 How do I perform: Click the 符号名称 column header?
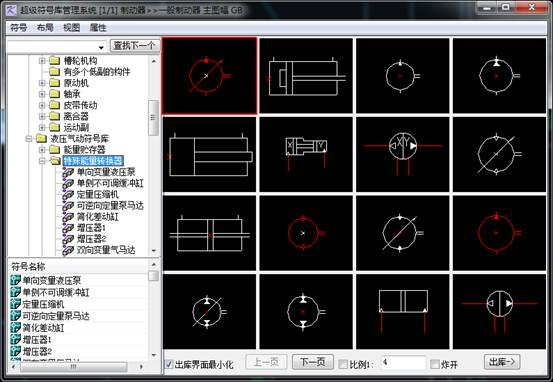click(x=78, y=266)
